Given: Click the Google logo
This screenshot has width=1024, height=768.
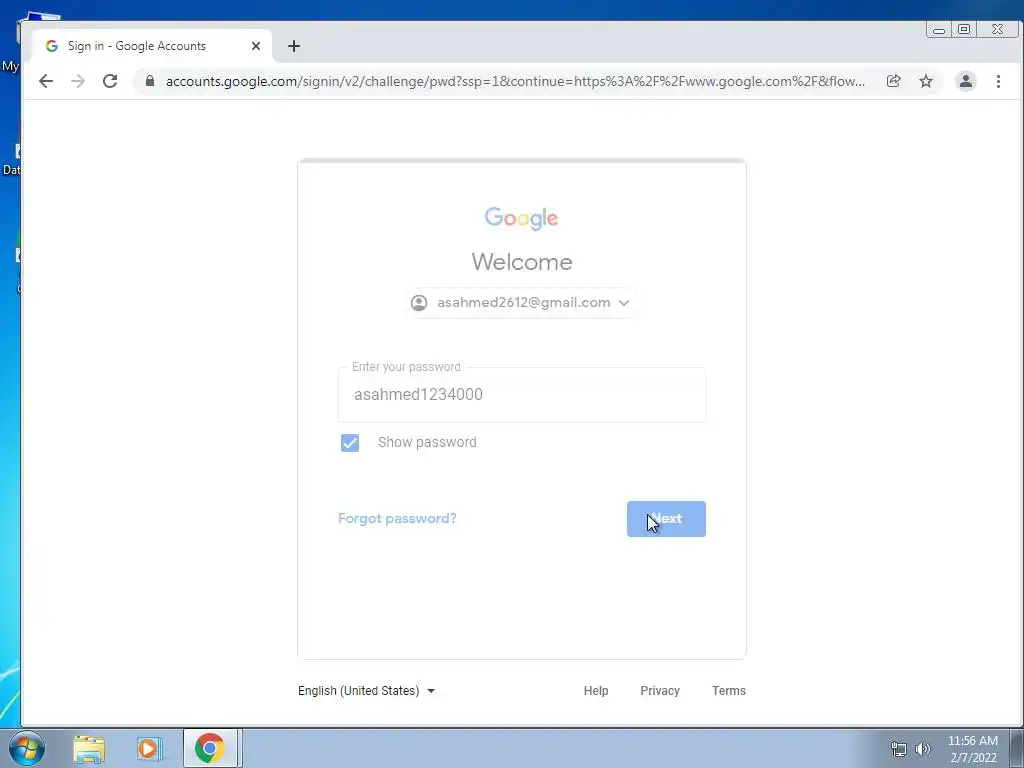Looking at the screenshot, I should pyautogui.click(x=521, y=218).
